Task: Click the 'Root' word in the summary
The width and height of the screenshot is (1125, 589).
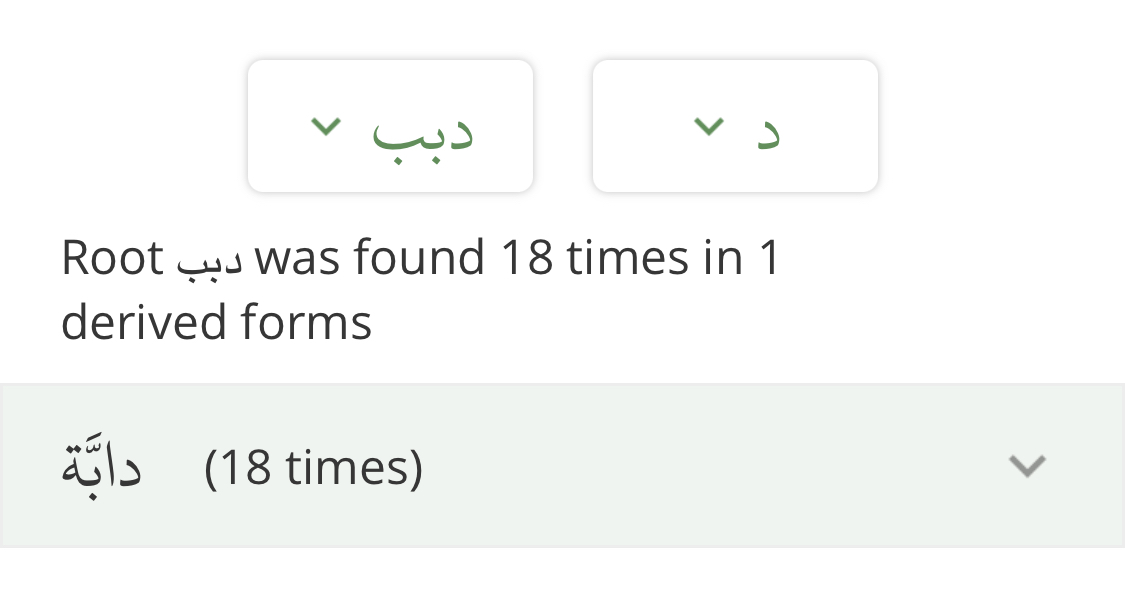Action: 113,258
